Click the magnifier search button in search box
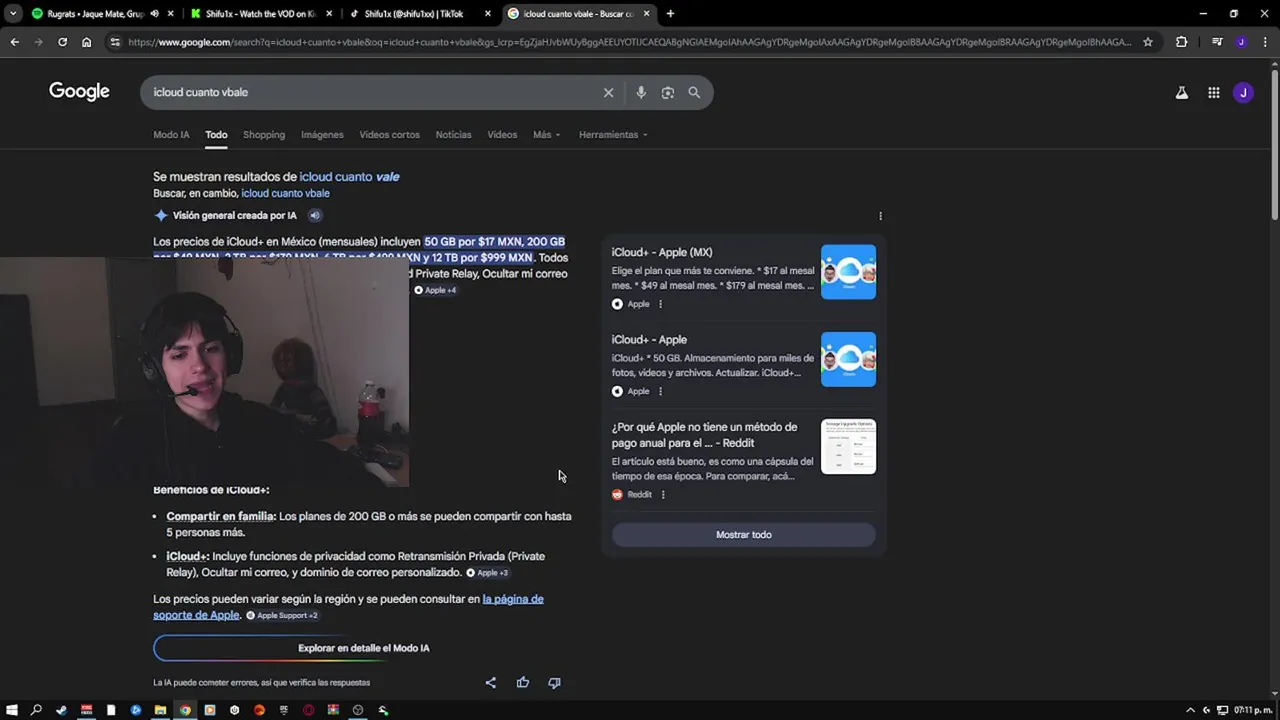Viewport: 1280px width, 720px height. point(694,92)
